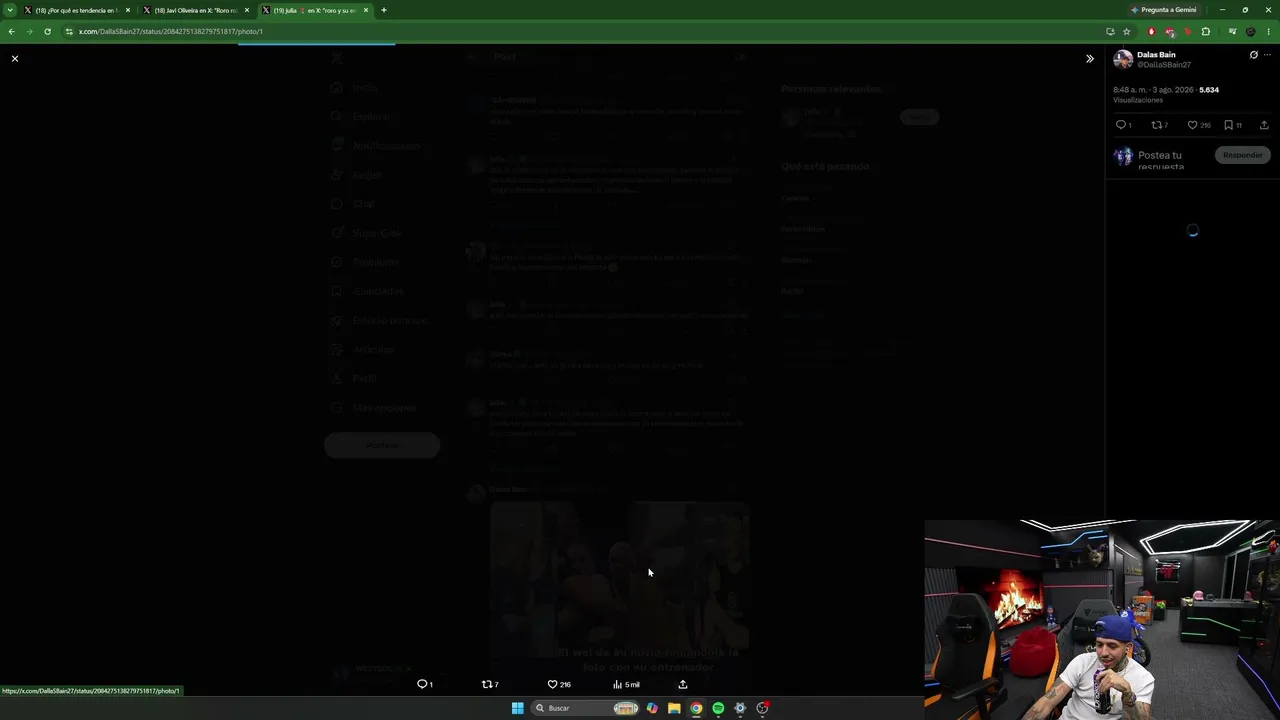
Task: Click the install app icon in address bar
Action: 1110,31
